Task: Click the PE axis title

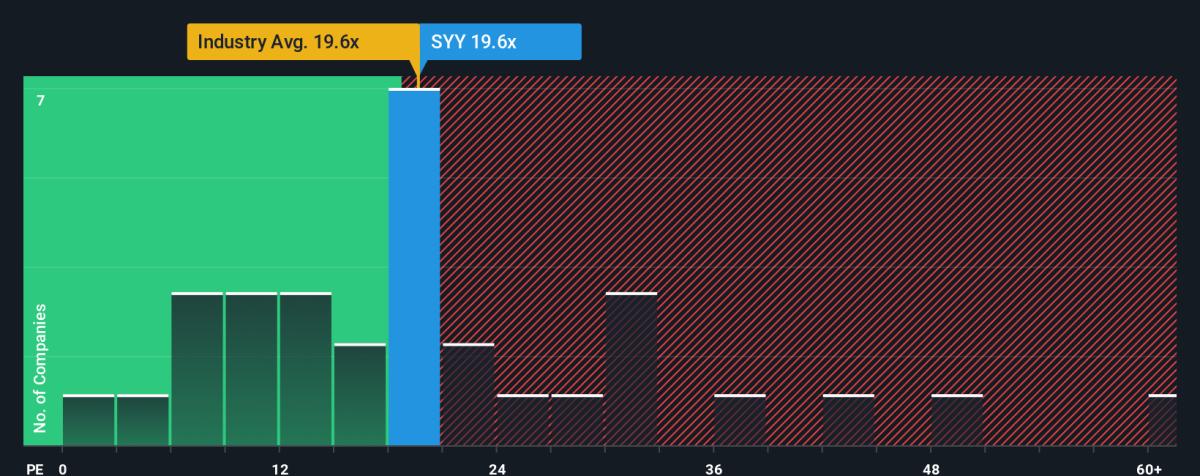Action: pyautogui.click(x=33, y=466)
